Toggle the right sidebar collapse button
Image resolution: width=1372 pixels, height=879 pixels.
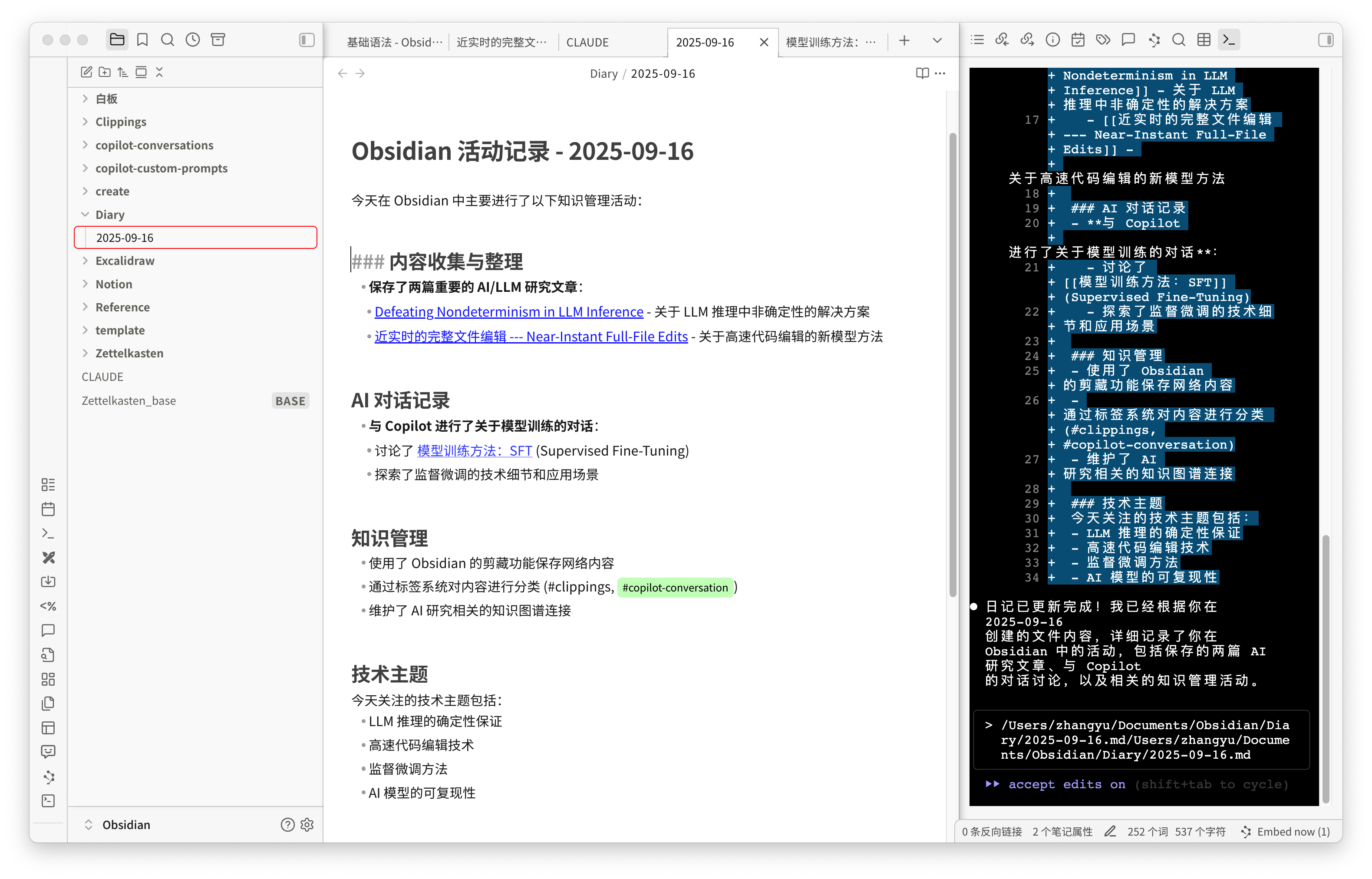(1325, 40)
